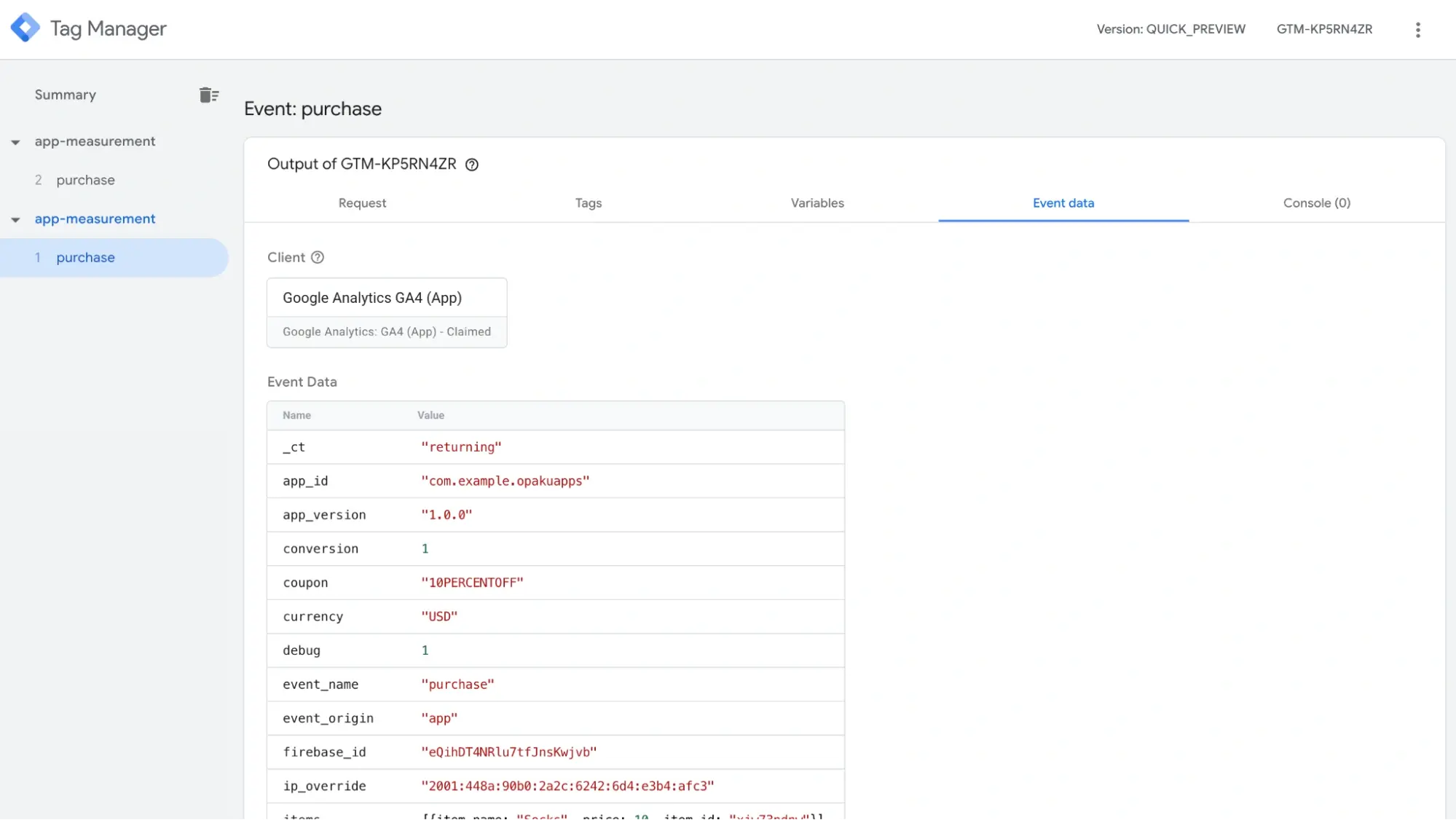This screenshot has height=820, width=1456.
Task: Click the ip_override name cell
Action: click(324, 786)
